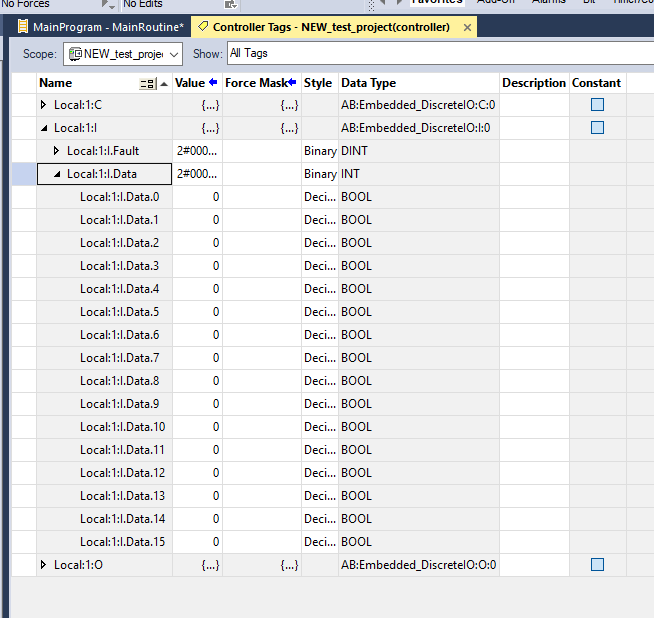Expand the Local:1:O tag tree
654x618 pixels.
[x=43, y=565]
